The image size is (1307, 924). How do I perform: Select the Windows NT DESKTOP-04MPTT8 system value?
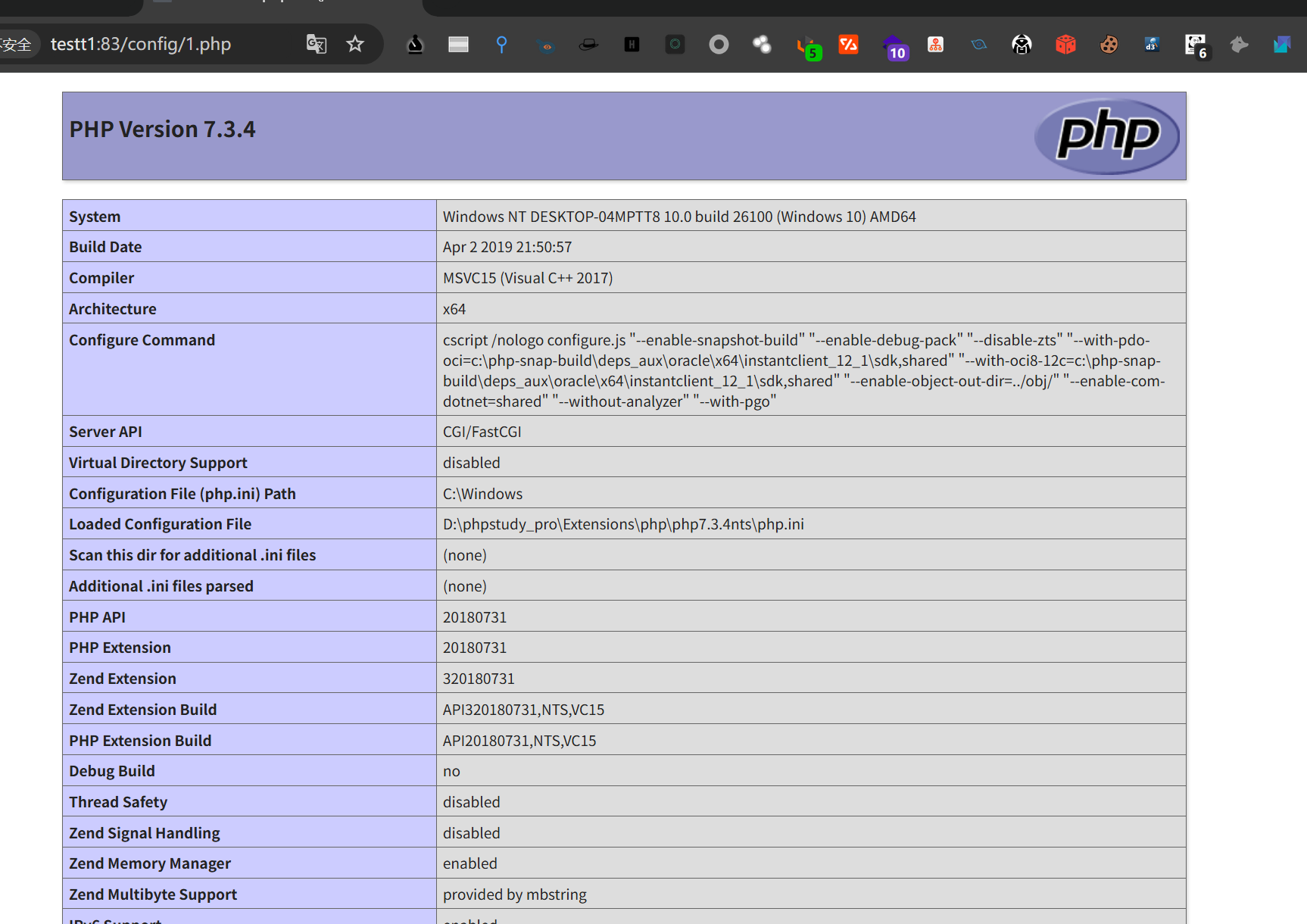pos(679,217)
